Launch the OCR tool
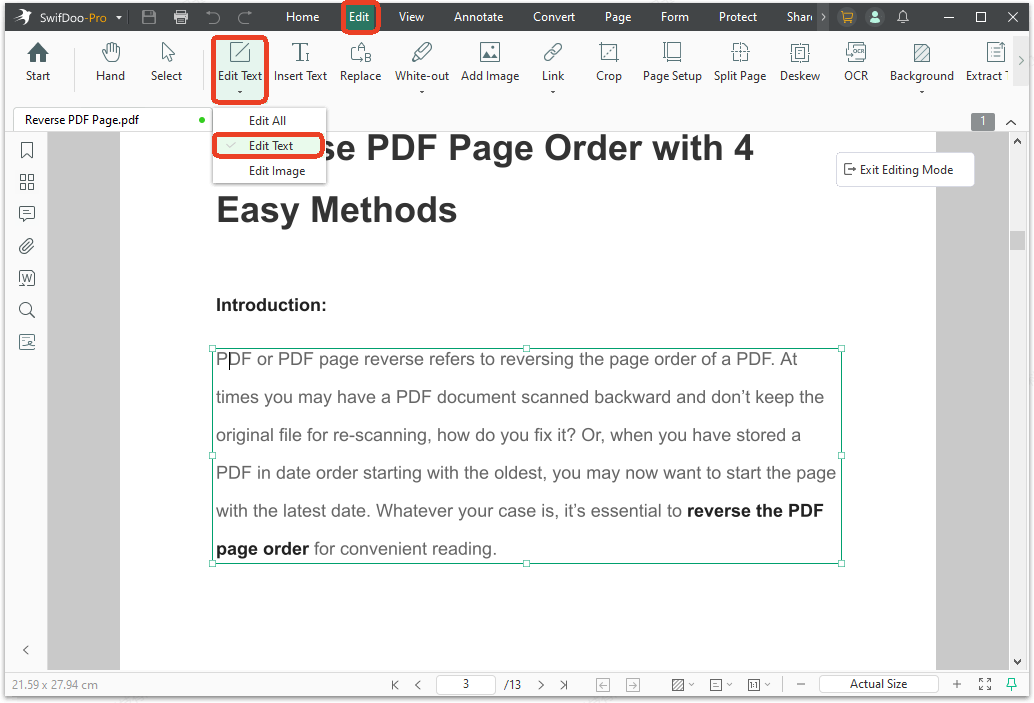 point(856,62)
